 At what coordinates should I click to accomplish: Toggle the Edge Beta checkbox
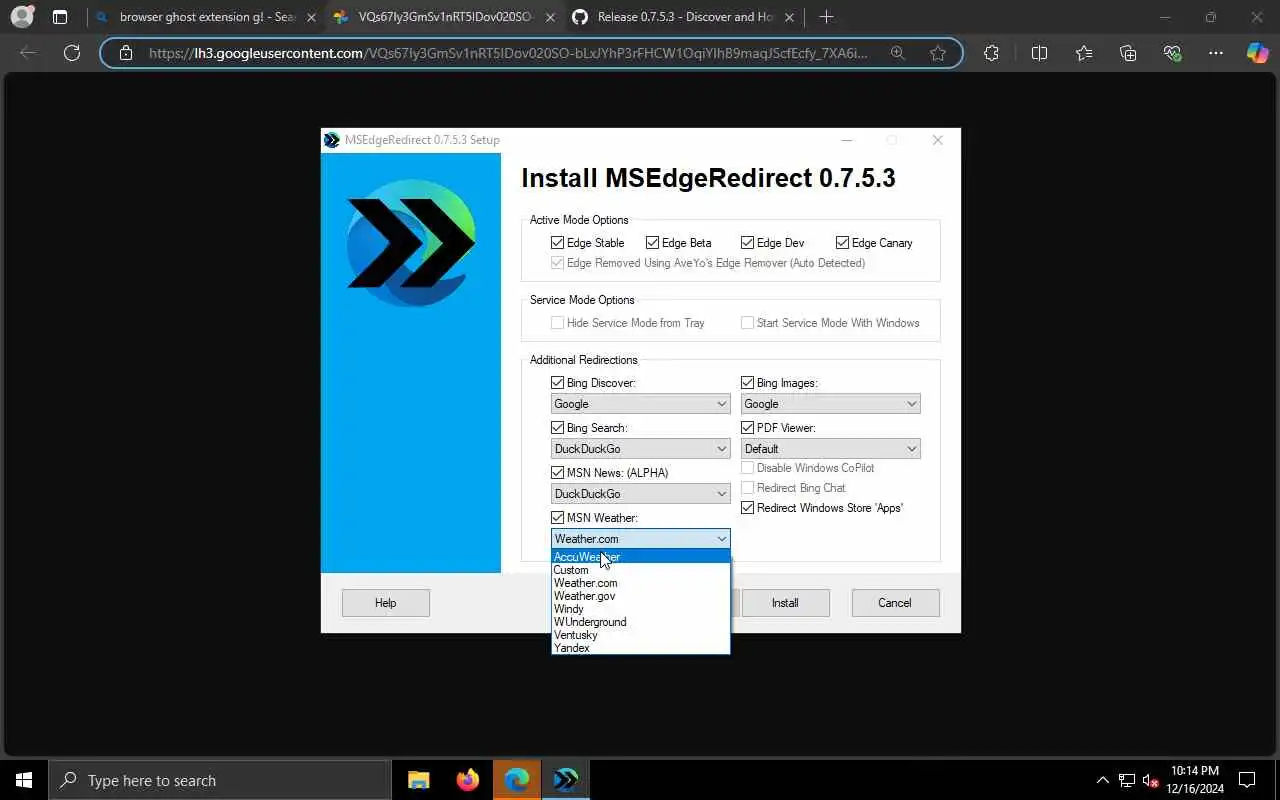pyautogui.click(x=653, y=243)
